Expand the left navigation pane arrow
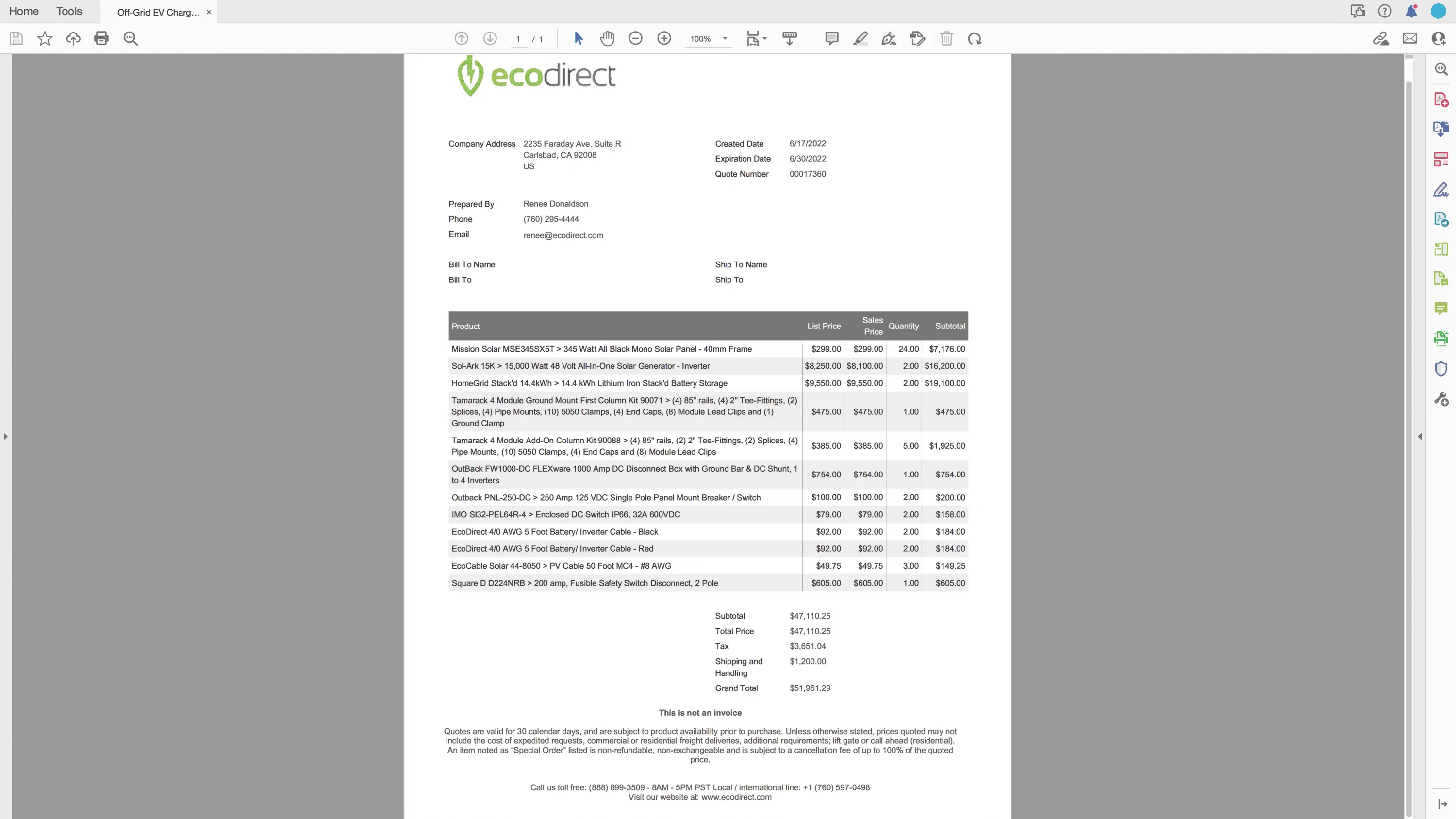The image size is (1456, 819). click(6, 436)
